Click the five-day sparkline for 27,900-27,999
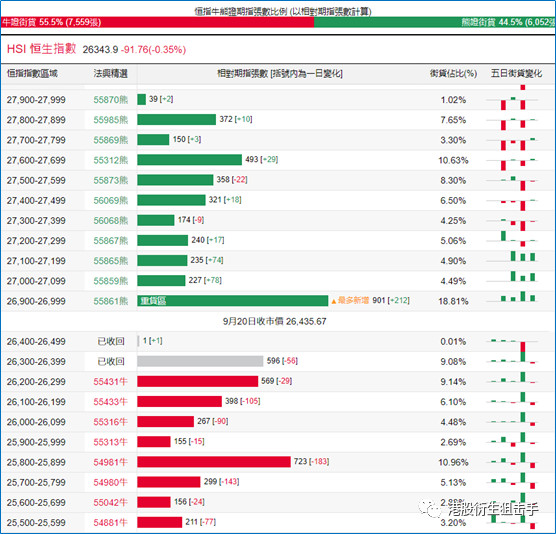The height and width of the screenshot is (534, 556). tap(512, 100)
